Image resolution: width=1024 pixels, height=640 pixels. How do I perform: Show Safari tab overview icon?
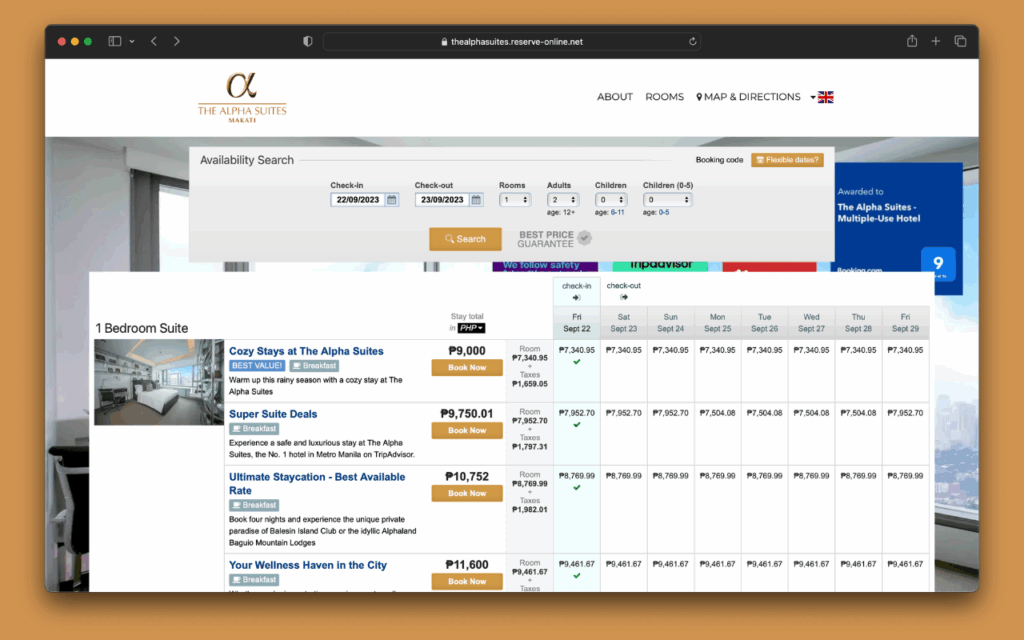click(x=960, y=41)
